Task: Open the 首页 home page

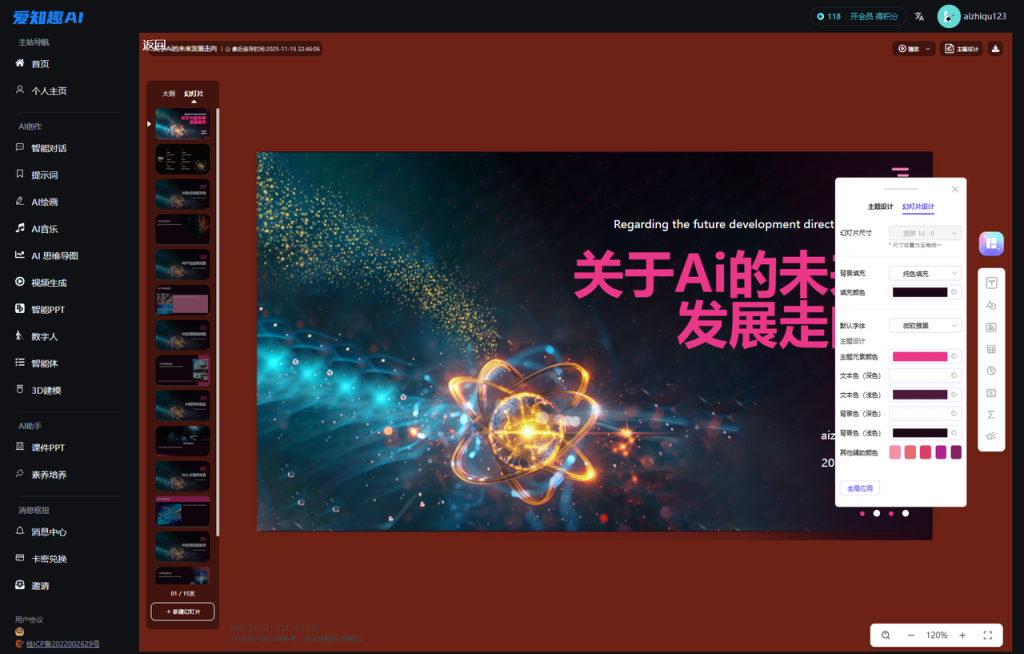Action: coord(40,64)
